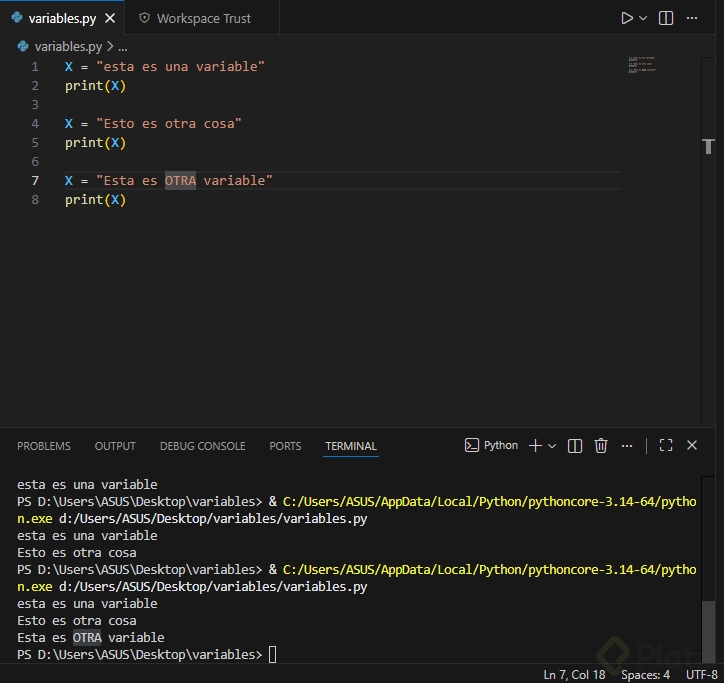Split the editor to the right

click(x=666, y=18)
